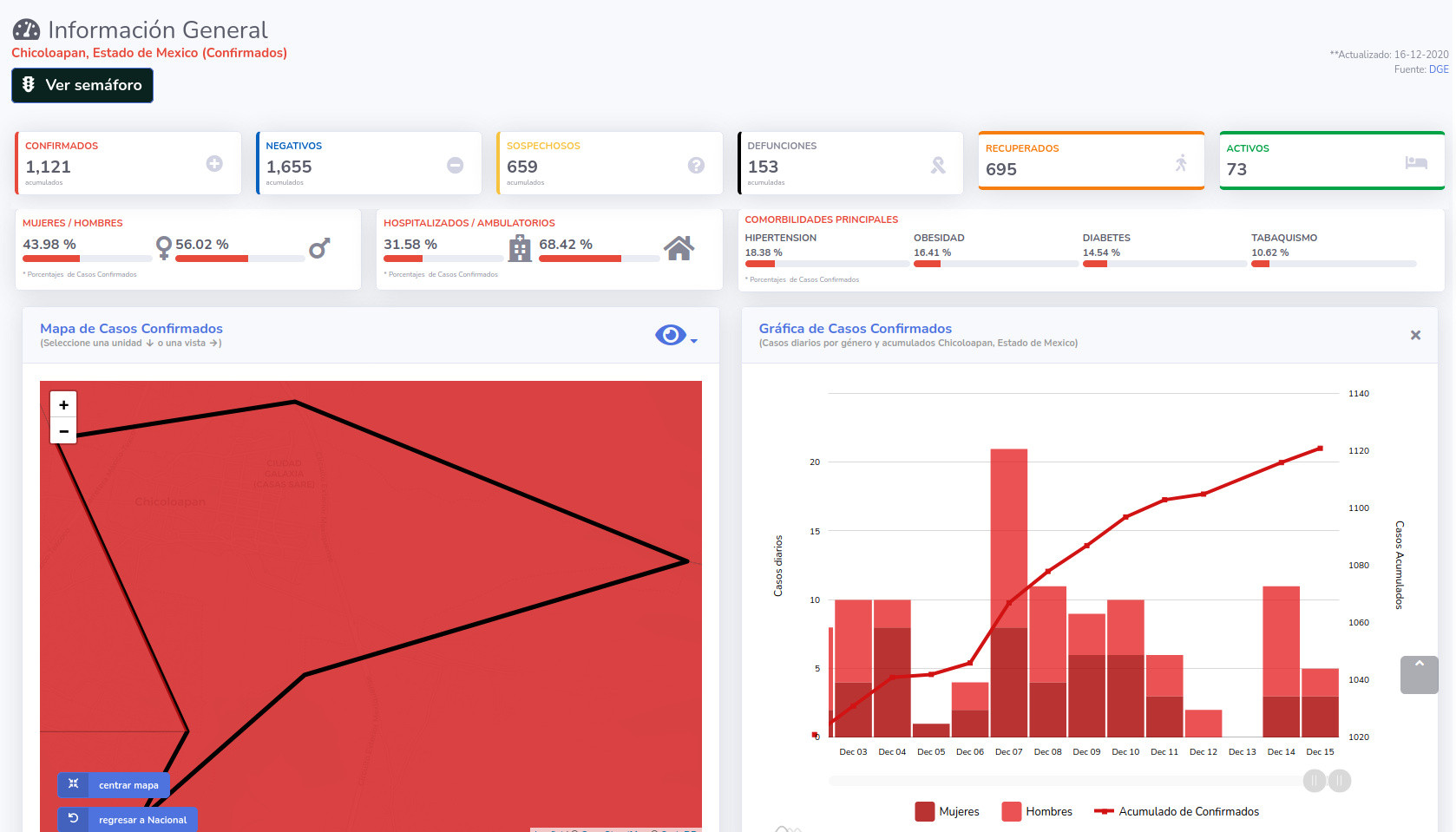This screenshot has width=1456, height=832.
Task: Click the RECUPERADOS value 695
Action: click(x=1001, y=169)
